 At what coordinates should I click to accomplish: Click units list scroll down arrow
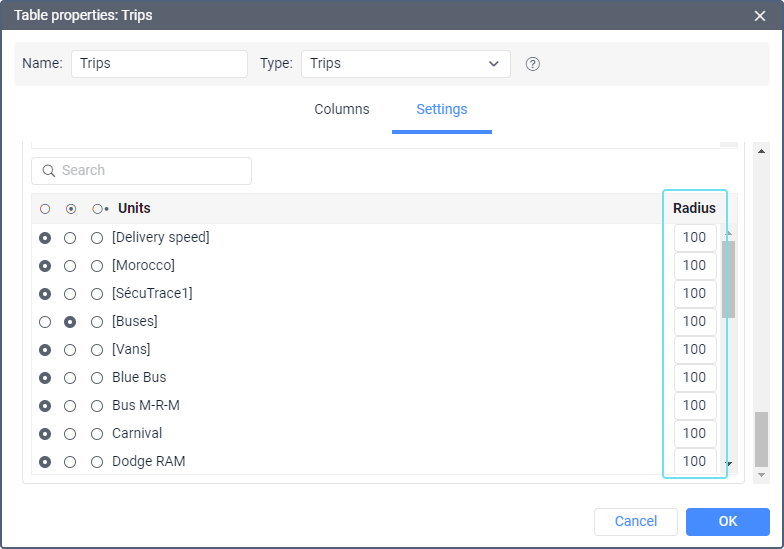729,464
